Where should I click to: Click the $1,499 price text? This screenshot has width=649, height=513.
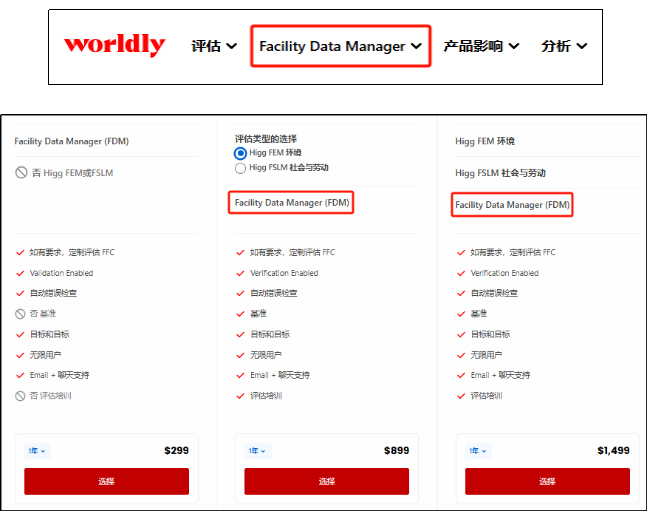[x=613, y=450]
